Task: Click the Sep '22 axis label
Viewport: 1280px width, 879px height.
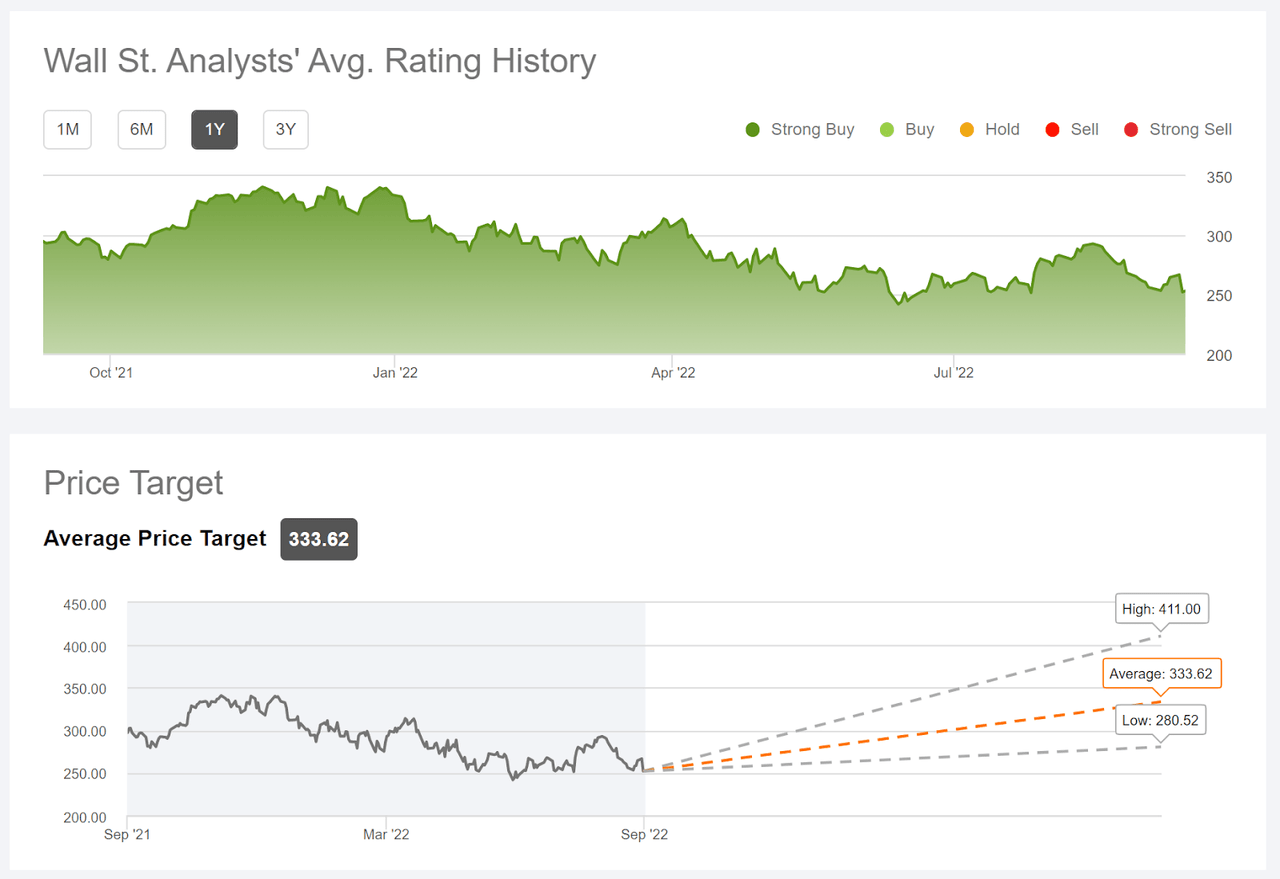Action: pos(645,835)
